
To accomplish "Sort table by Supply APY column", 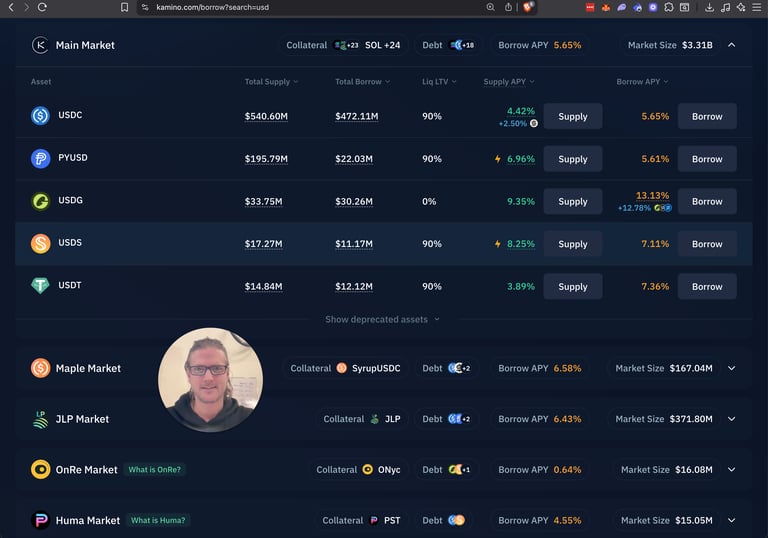I will coord(509,82).
